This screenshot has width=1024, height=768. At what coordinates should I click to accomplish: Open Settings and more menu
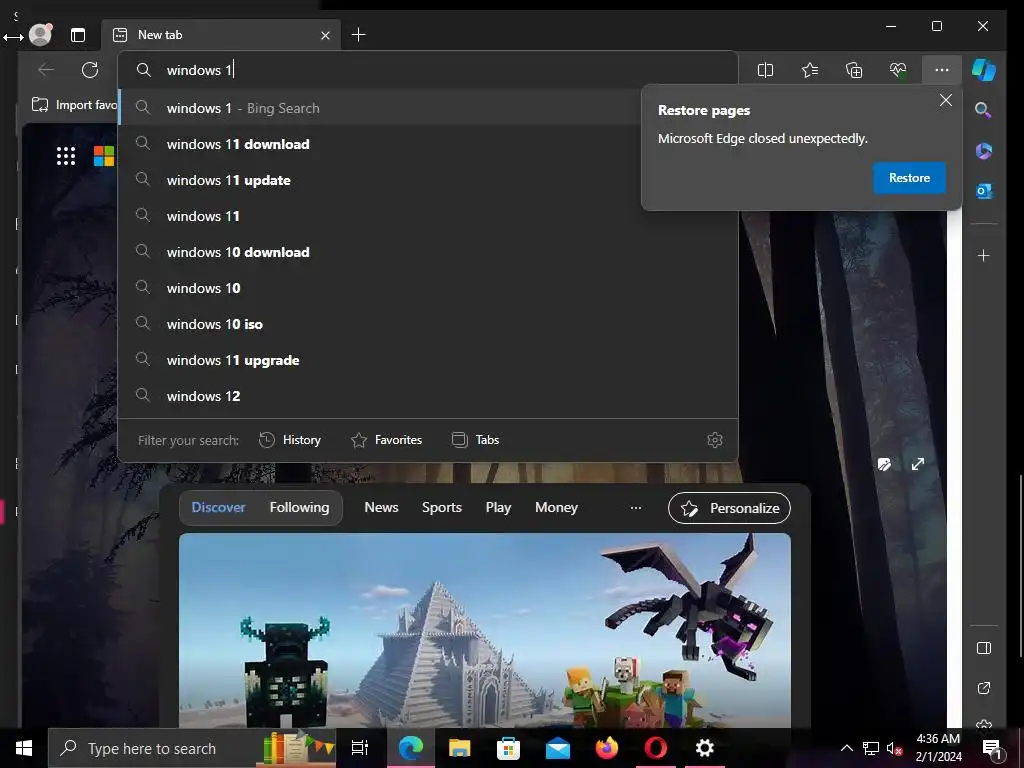pyautogui.click(x=942, y=70)
